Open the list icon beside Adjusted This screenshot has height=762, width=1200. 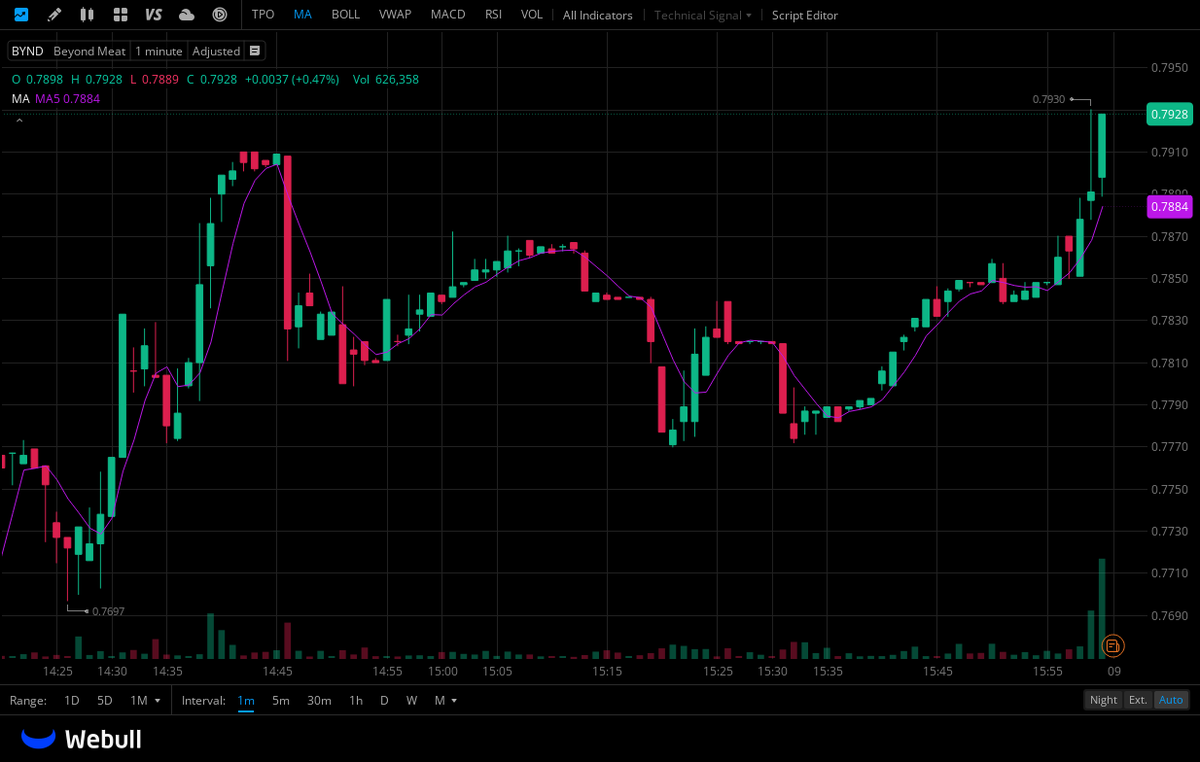coord(255,51)
